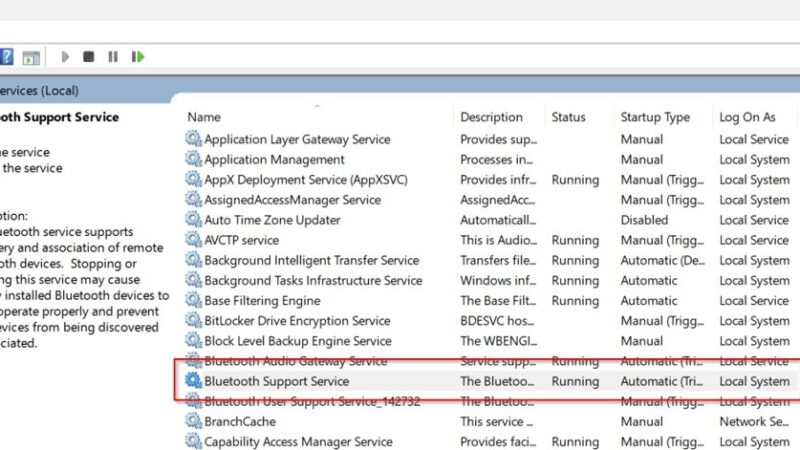Click Local System log on for Capability Access Manager
Screen dimensions: 800x450
click(755, 442)
